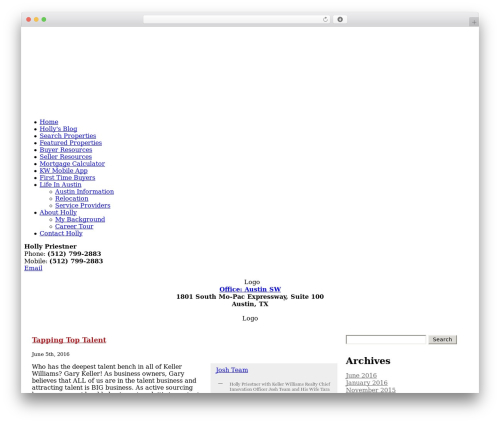Open January 2016 archive link

[367, 383]
